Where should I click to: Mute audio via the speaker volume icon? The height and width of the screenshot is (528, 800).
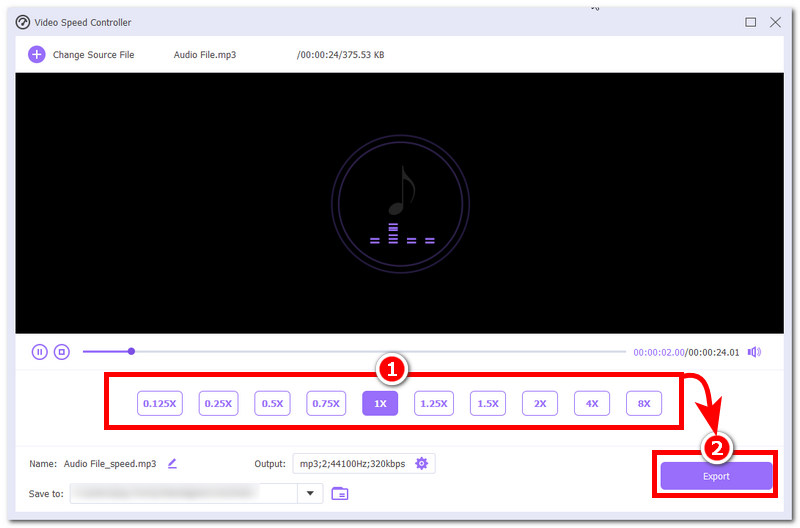pos(754,352)
